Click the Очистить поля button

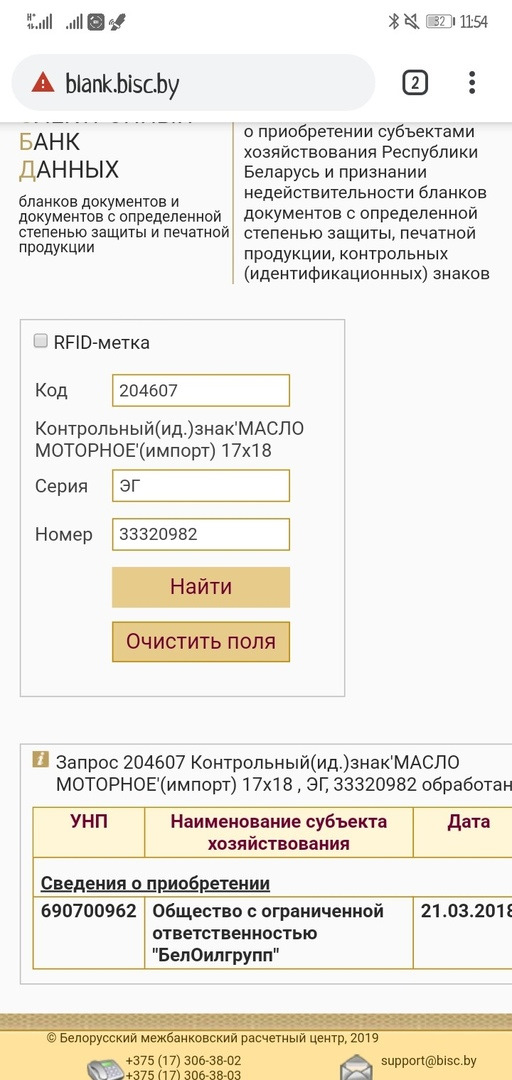click(x=201, y=641)
